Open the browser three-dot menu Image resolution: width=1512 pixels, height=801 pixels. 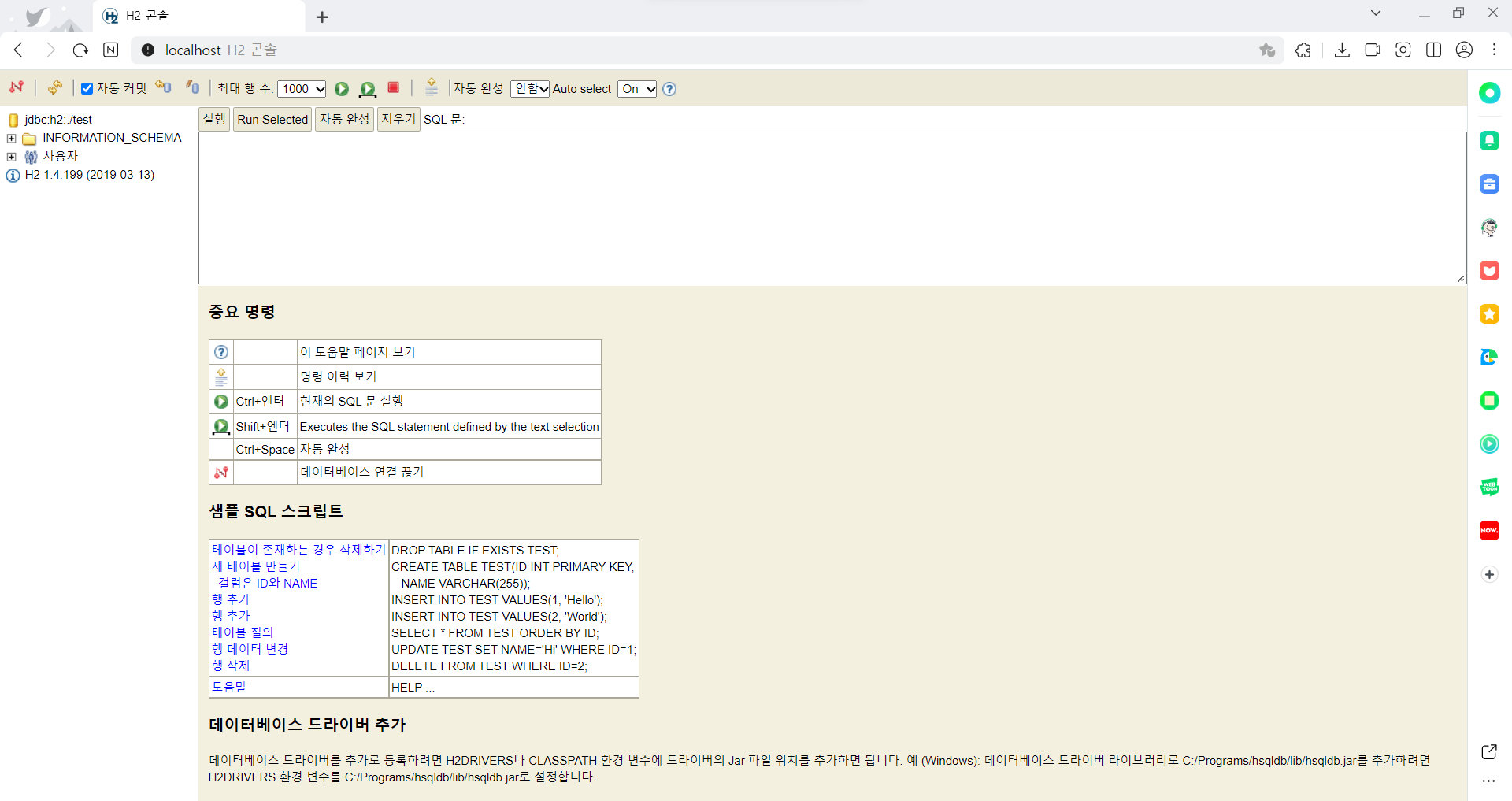pyautogui.click(x=1494, y=50)
